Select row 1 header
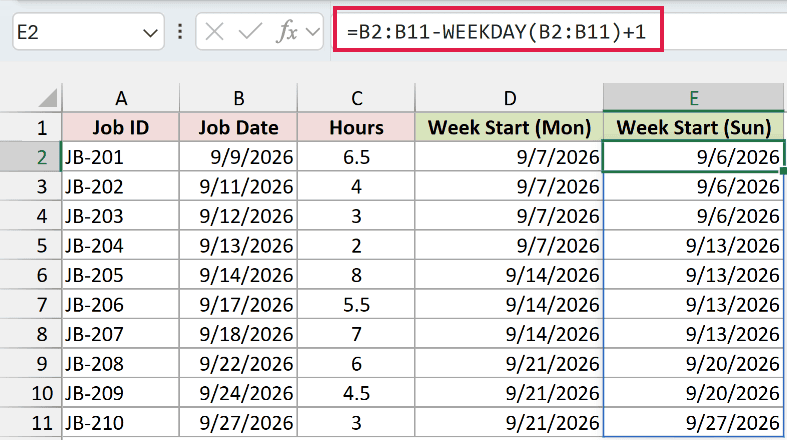This screenshot has height=440, width=787. 31,127
